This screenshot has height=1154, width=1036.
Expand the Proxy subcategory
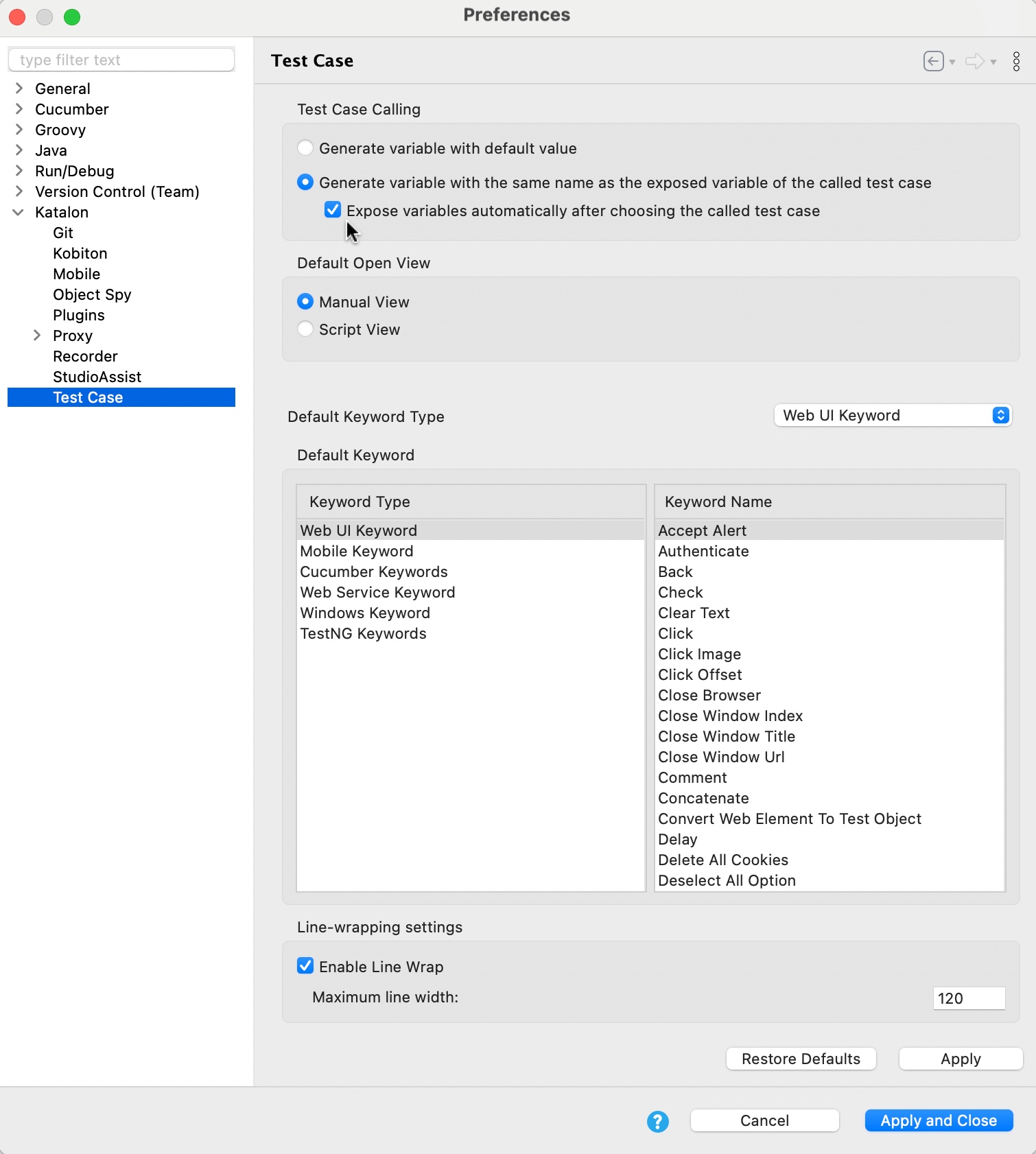[37, 335]
